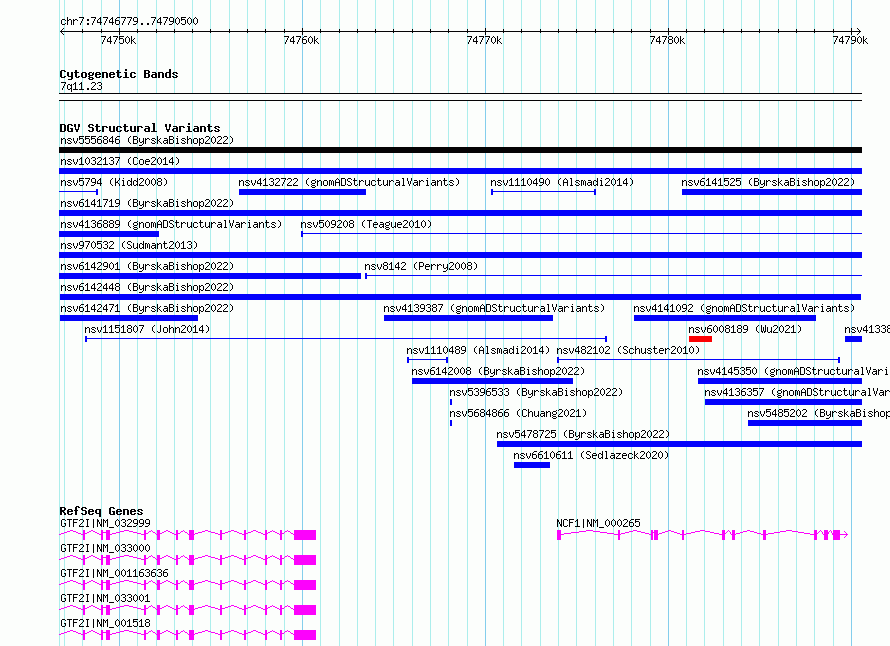Click nsv6142901 (ByrskaBishop2022) variant bar
890x646 pixels.
pyautogui.click(x=210, y=276)
